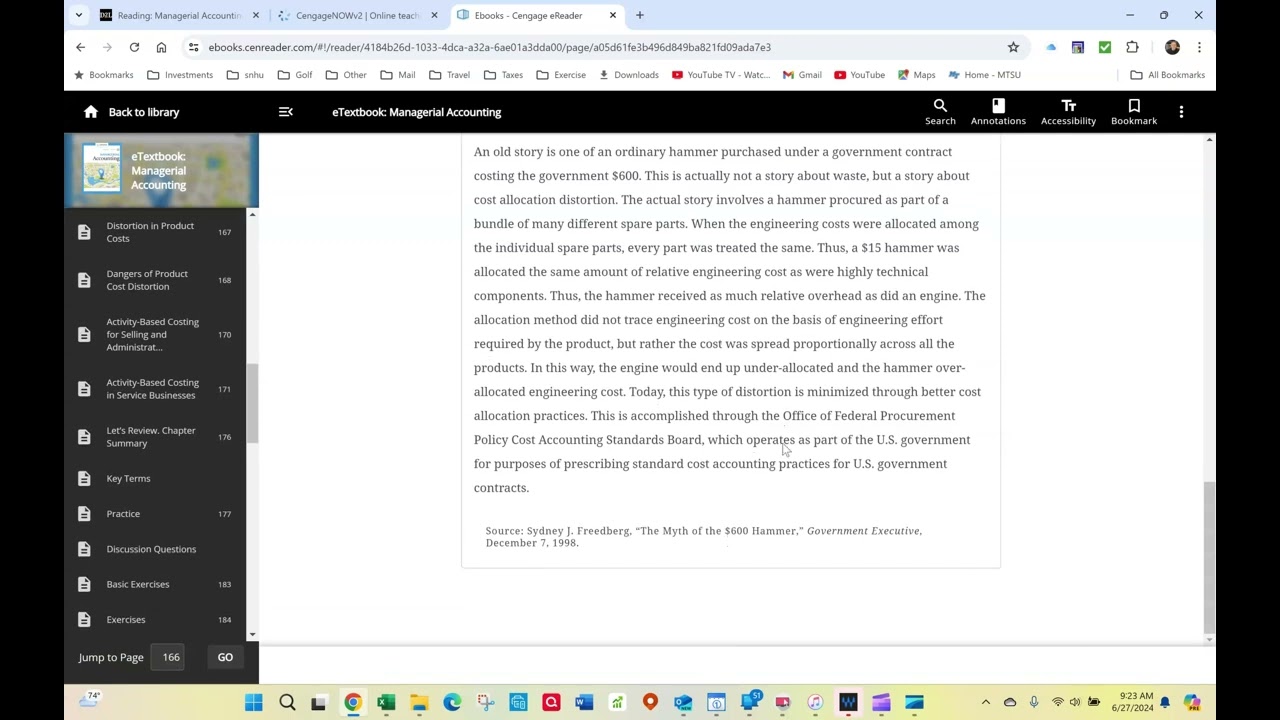This screenshot has height=720, width=1280.
Task: Open the Golf bookmarks folder
Action: click(295, 75)
